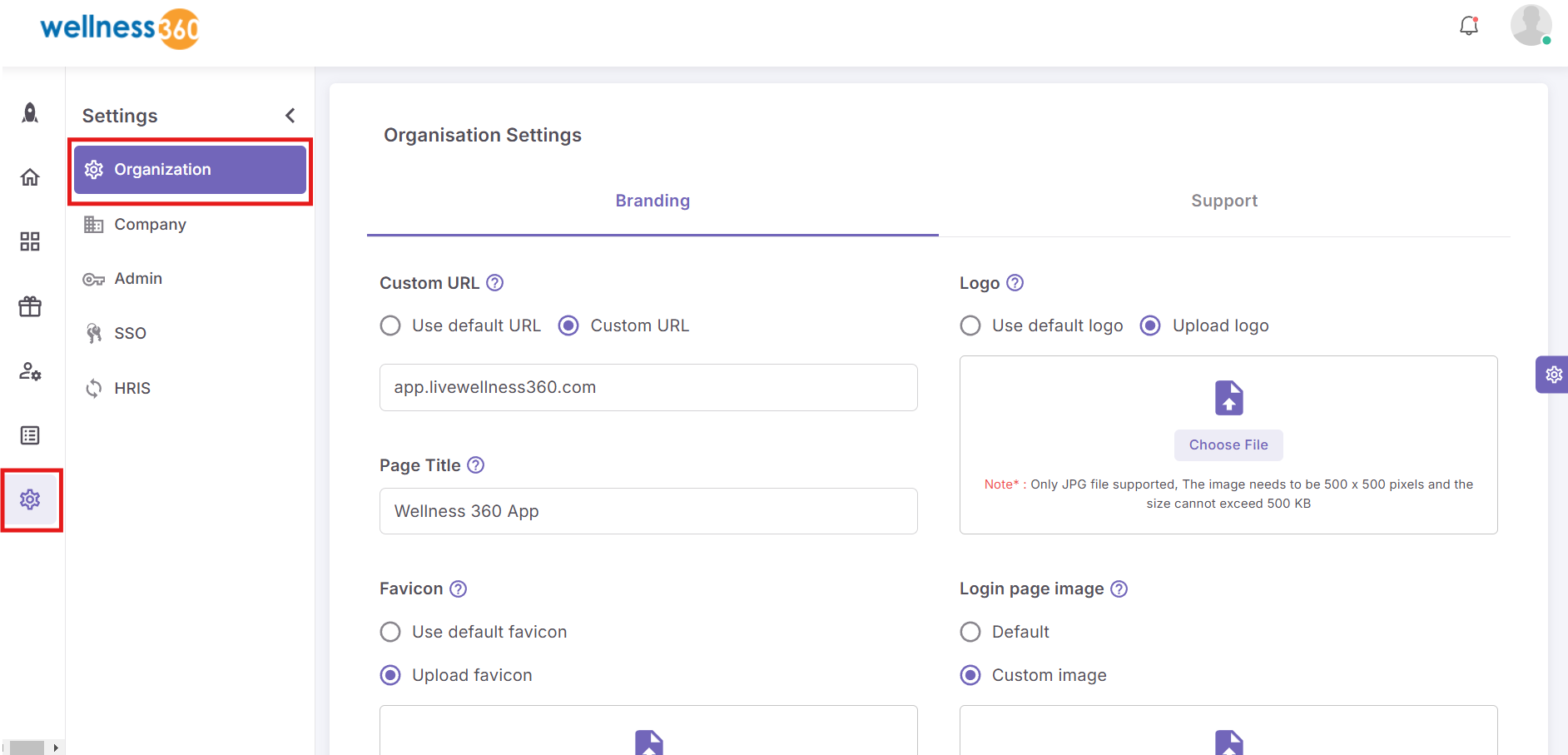Screen dimensions: 1568x755
Task: Collapse the Settings panel with the chevron
Action: click(290, 116)
